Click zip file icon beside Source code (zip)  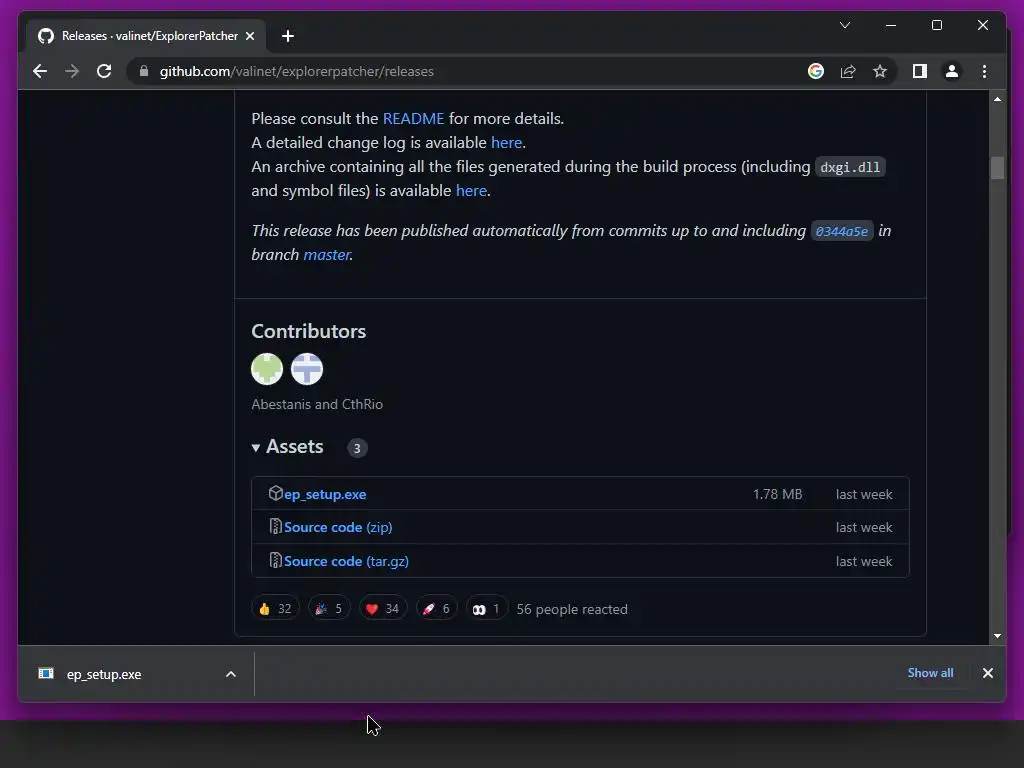276,526
